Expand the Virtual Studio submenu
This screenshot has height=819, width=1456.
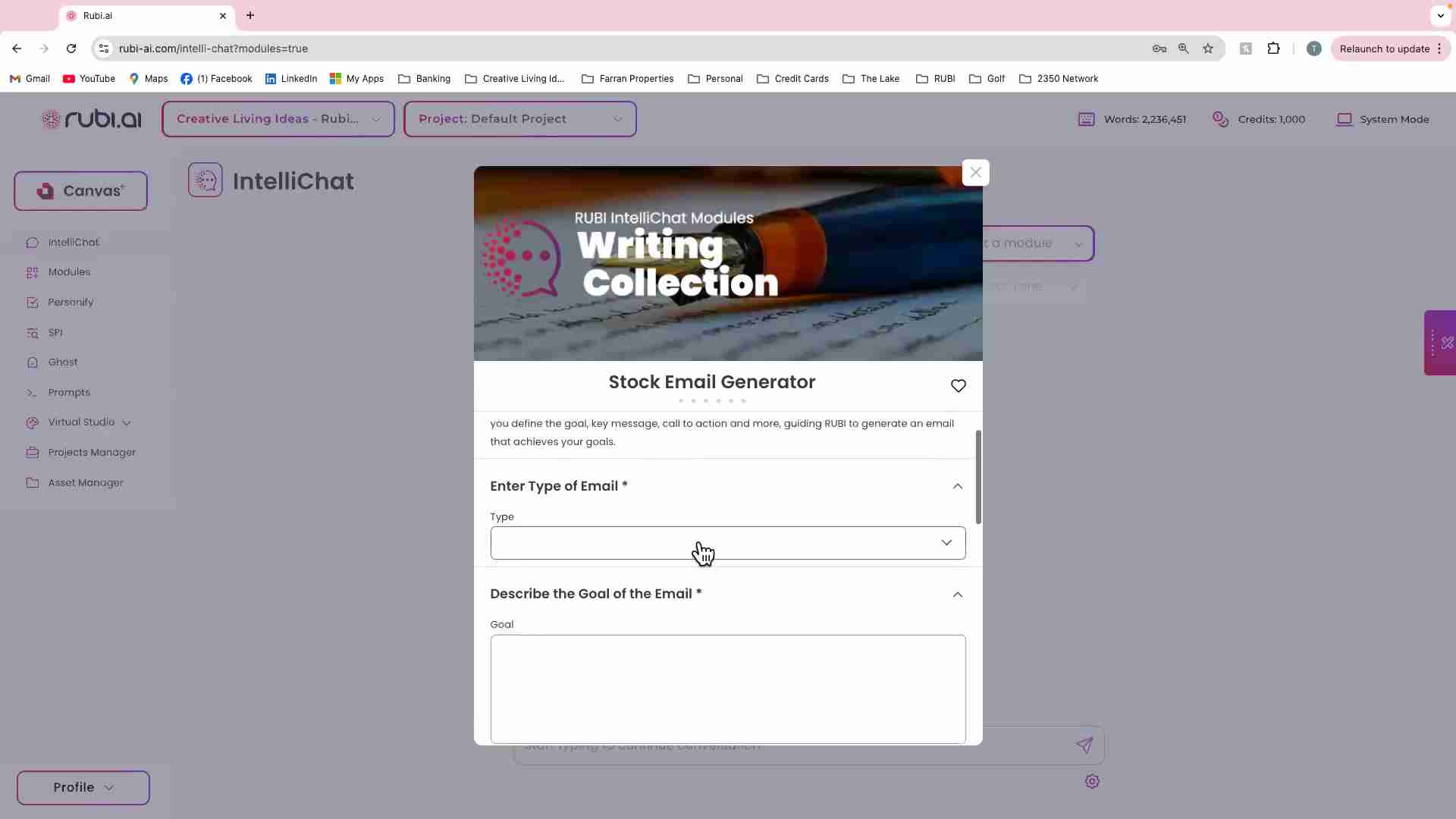[127, 423]
